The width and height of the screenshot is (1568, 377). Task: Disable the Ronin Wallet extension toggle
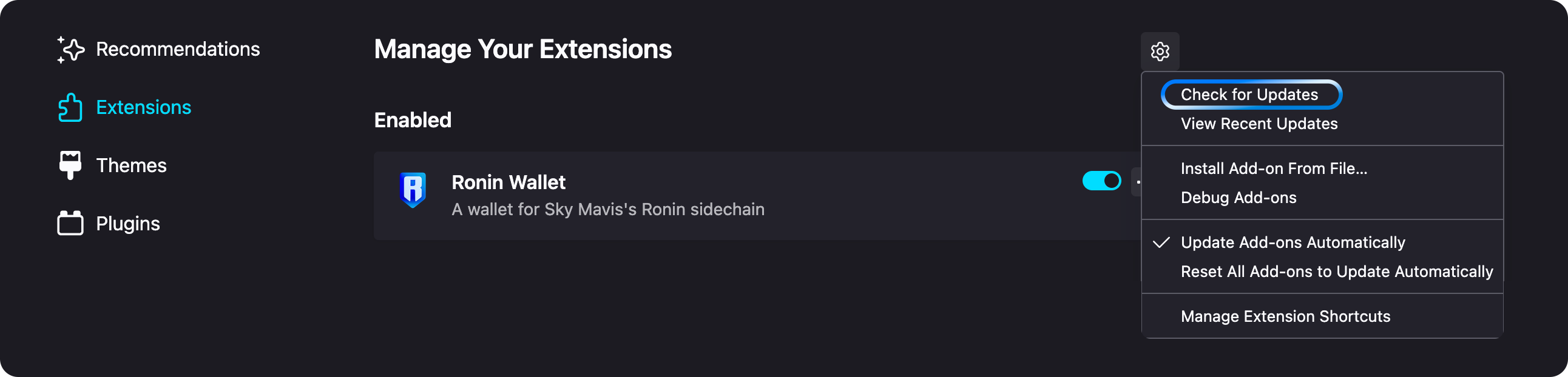(x=1101, y=181)
